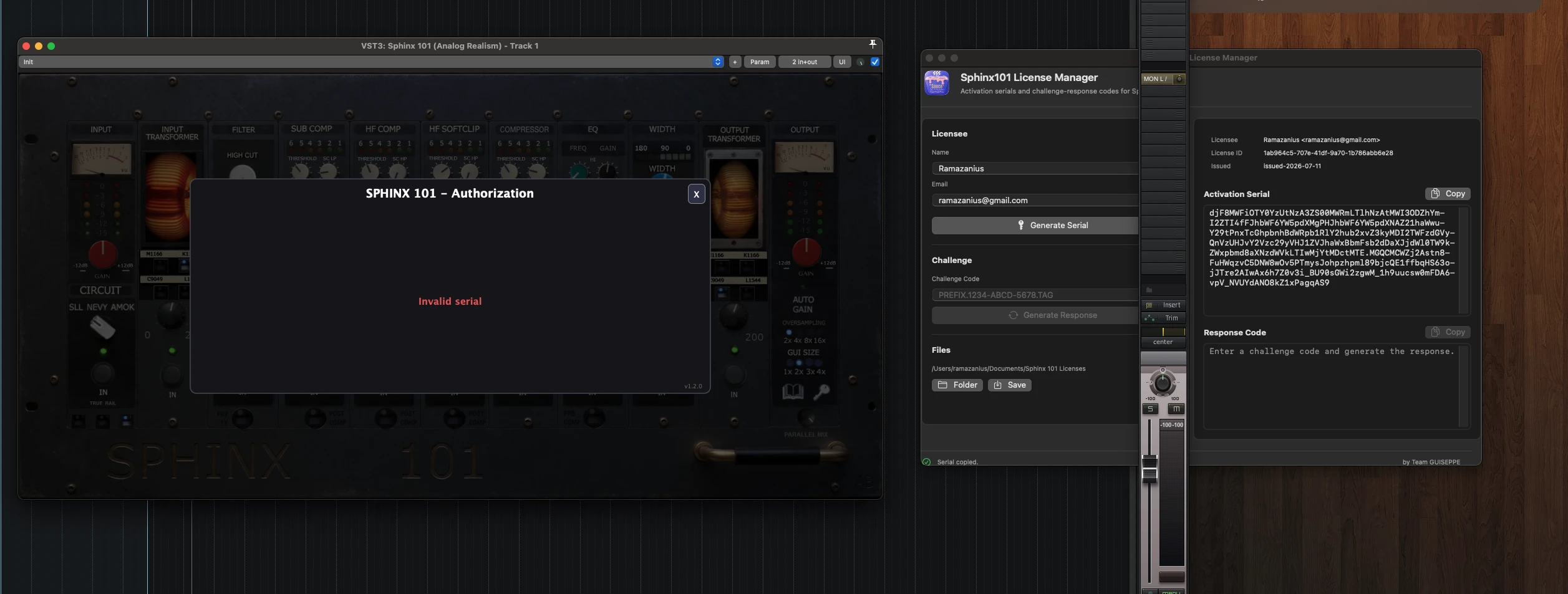The image size is (1568, 594).
Task: Click the Sphinx101 License Manager app icon
Action: tap(937, 83)
